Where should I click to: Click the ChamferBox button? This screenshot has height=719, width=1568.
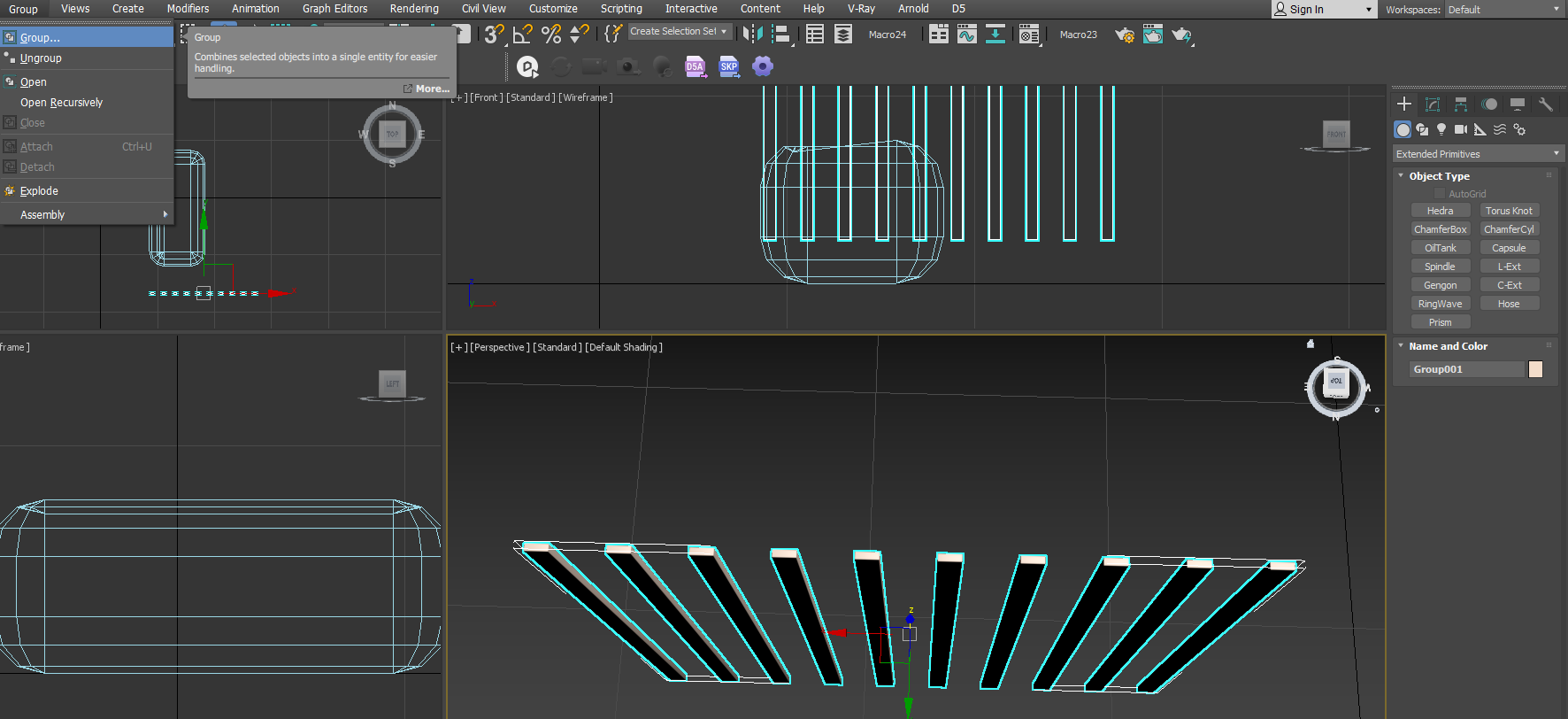pyautogui.click(x=1440, y=229)
